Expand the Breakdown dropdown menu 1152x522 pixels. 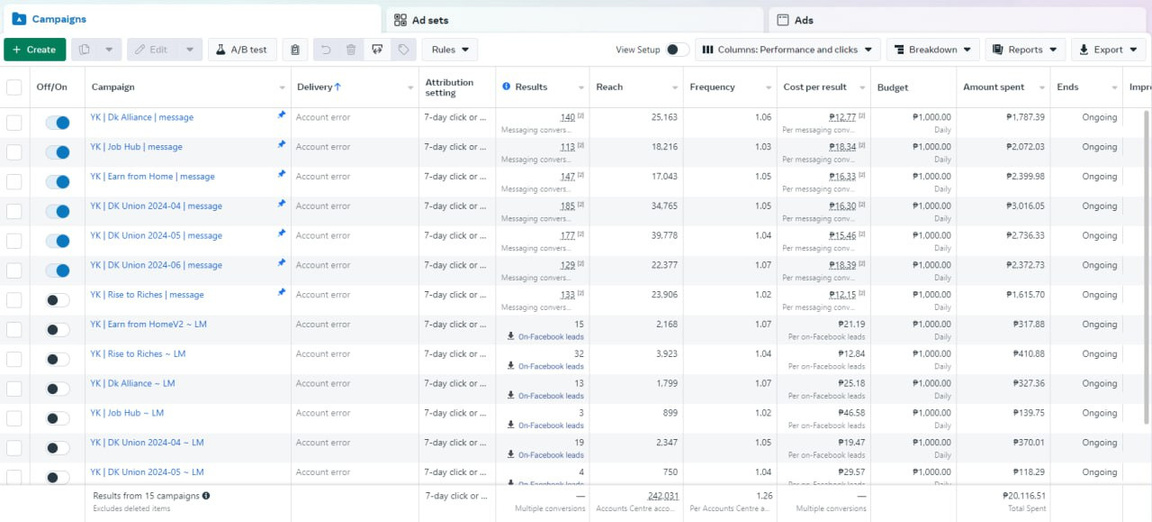coord(932,50)
